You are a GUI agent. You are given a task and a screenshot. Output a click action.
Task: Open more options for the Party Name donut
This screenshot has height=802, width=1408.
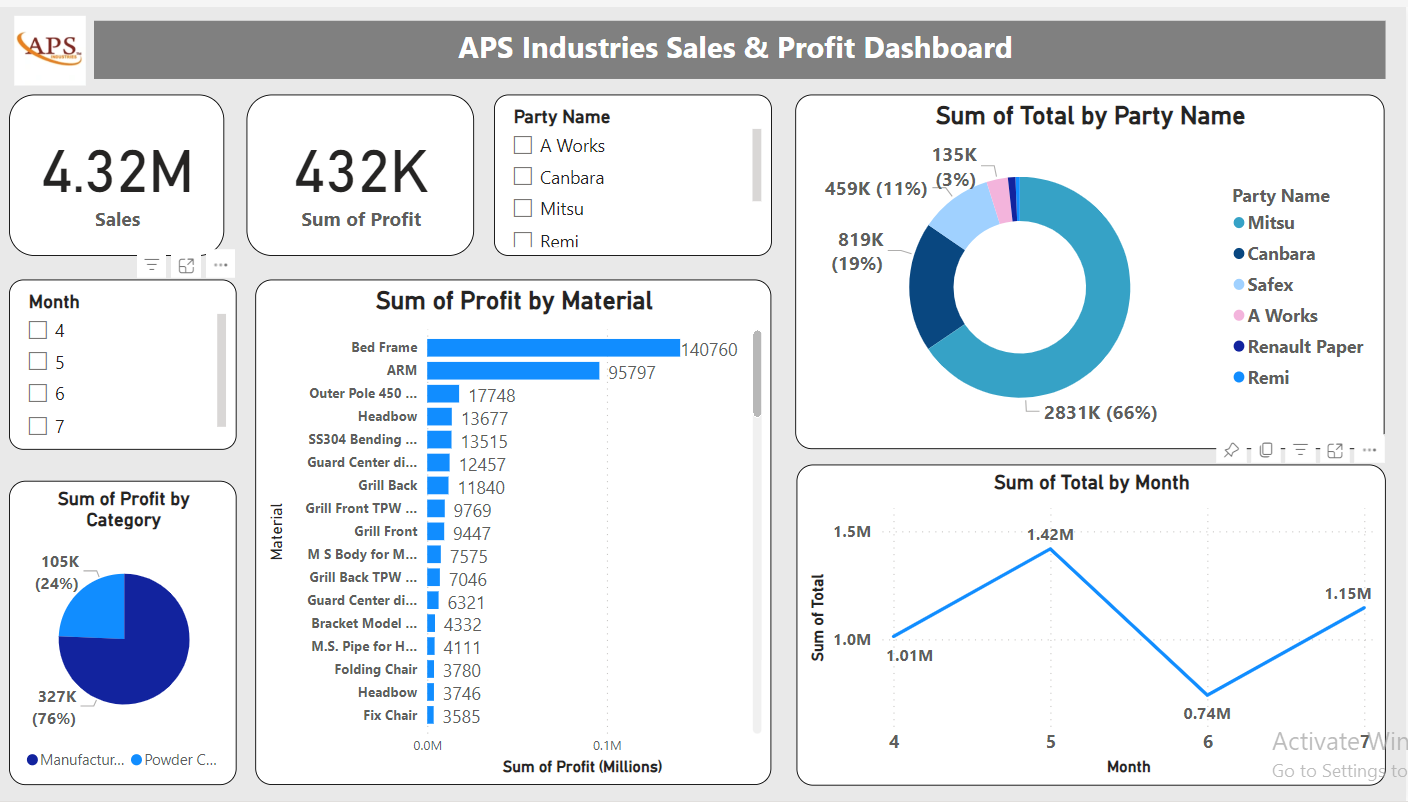click(1368, 450)
